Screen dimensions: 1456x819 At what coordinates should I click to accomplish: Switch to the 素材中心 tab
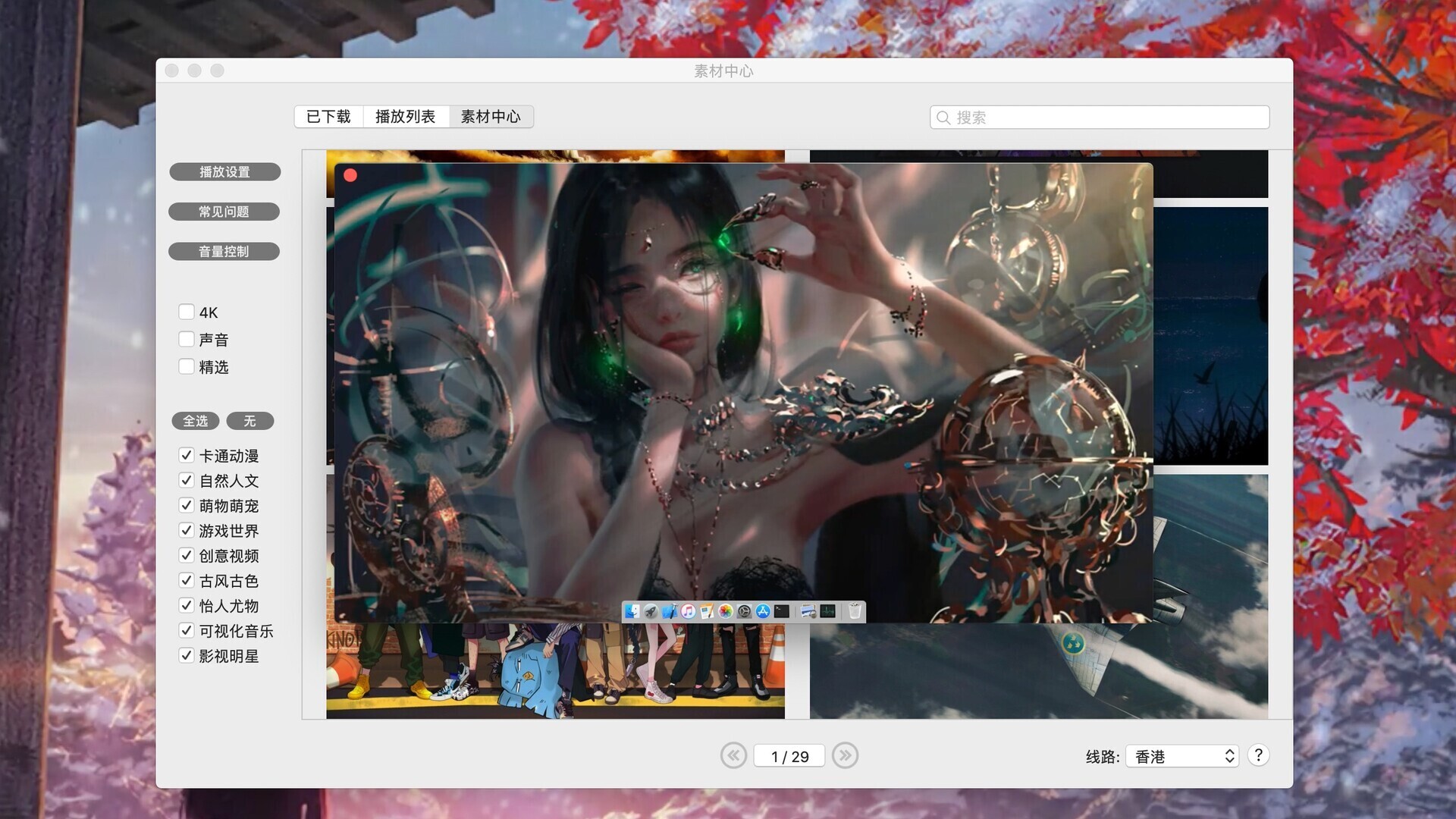491,117
